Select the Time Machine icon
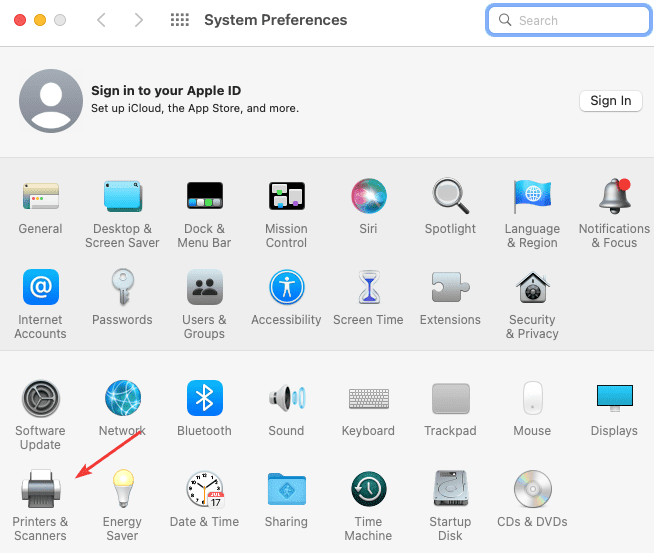 [x=368, y=490]
